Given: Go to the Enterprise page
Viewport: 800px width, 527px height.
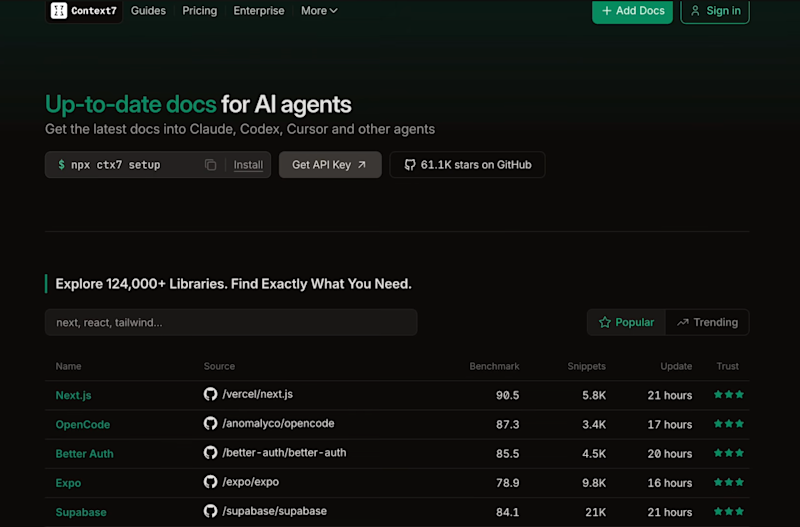Looking at the screenshot, I should click(x=259, y=11).
